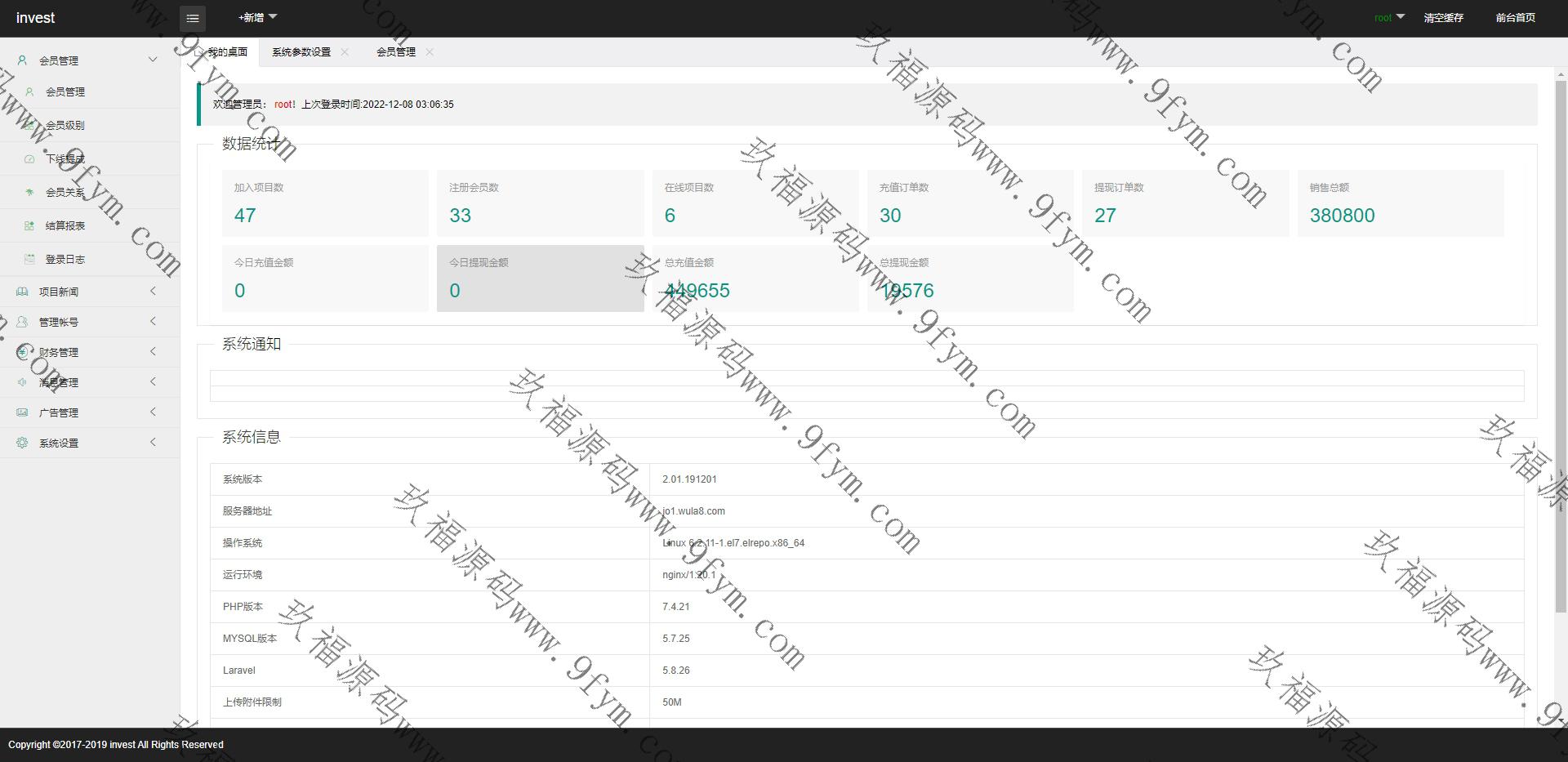
Task: Switch to the 我的桌面 tab
Action: pyautogui.click(x=226, y=52)
